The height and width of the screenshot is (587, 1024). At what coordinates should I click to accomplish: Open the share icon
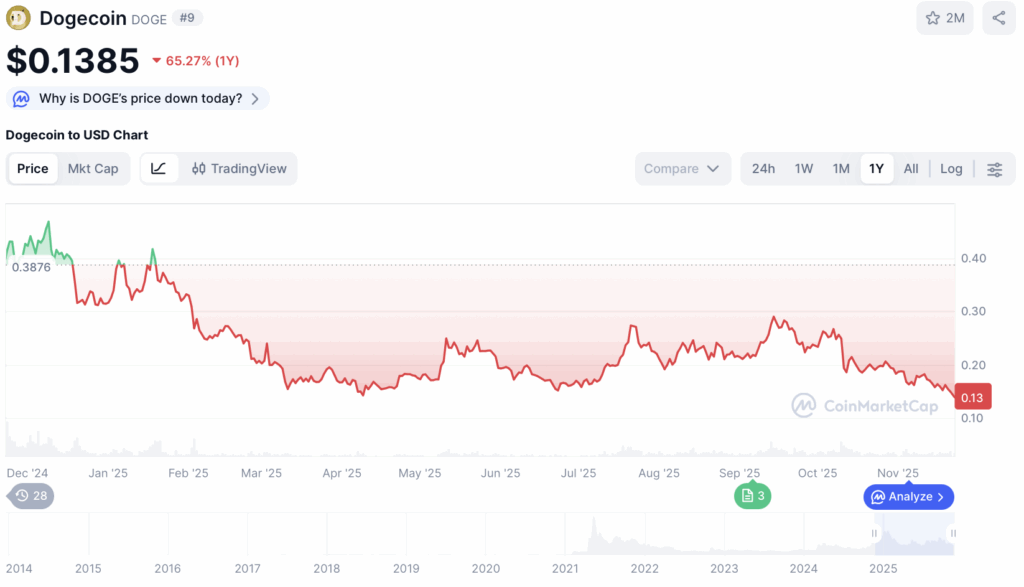[x=998, y=18]
